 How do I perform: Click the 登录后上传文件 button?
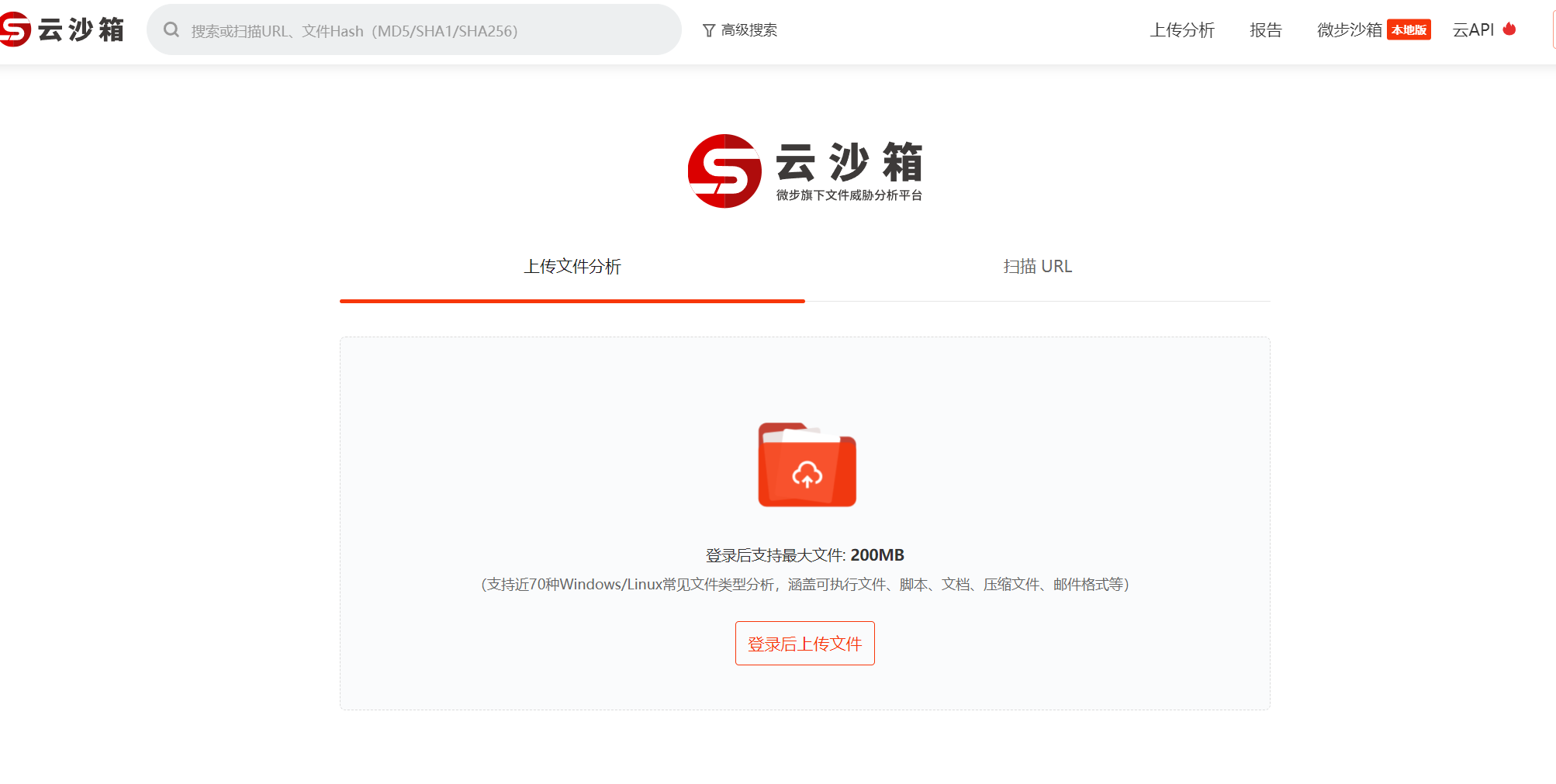[804, 643]
